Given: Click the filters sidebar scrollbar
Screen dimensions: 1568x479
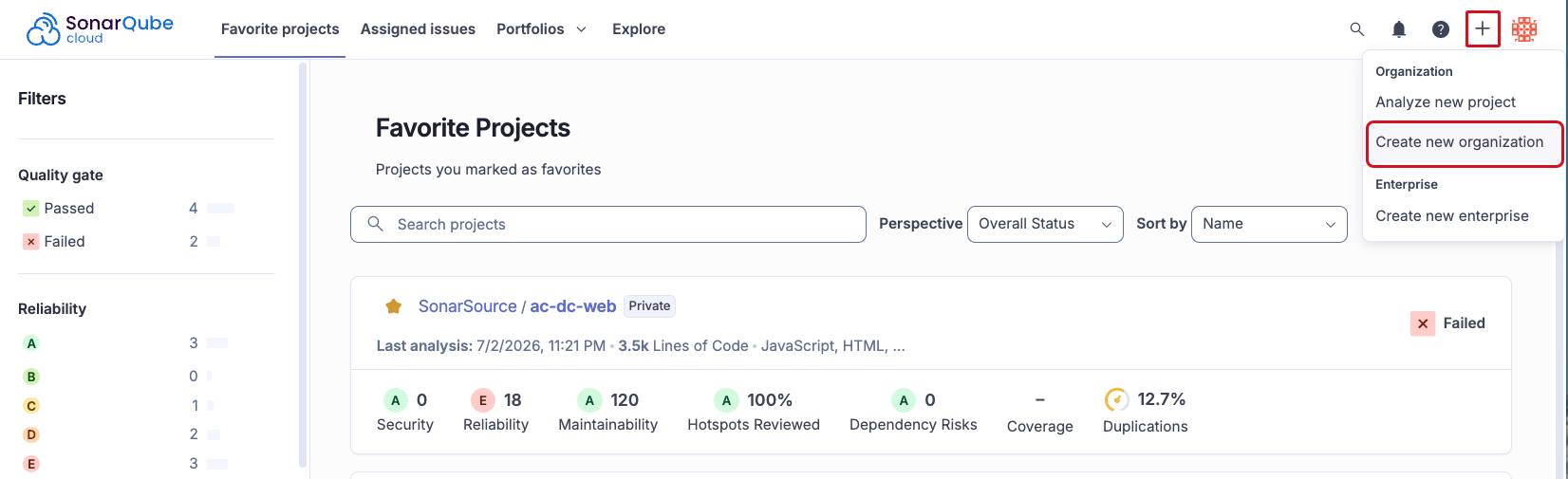Looking at the screenshot, I should pyautogui.click(x=303, y=266).
